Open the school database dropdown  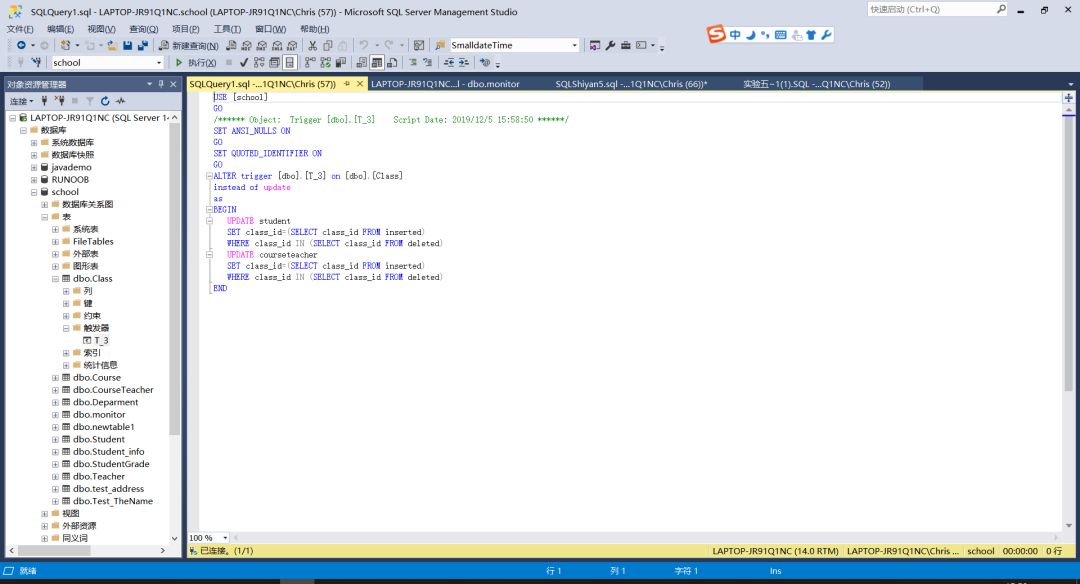(157, 63)
